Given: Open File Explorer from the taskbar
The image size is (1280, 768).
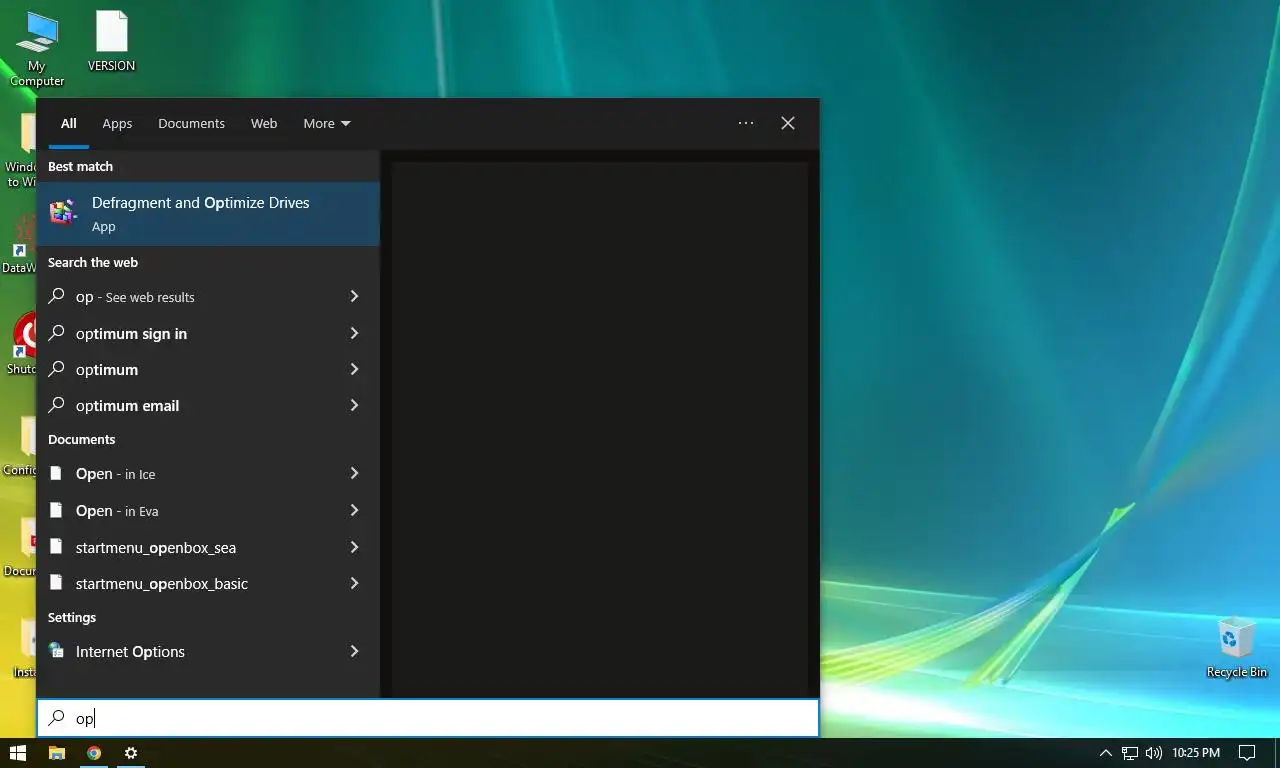Looking at the screenshot, I should pyautogui.click(x=57, y=753).
